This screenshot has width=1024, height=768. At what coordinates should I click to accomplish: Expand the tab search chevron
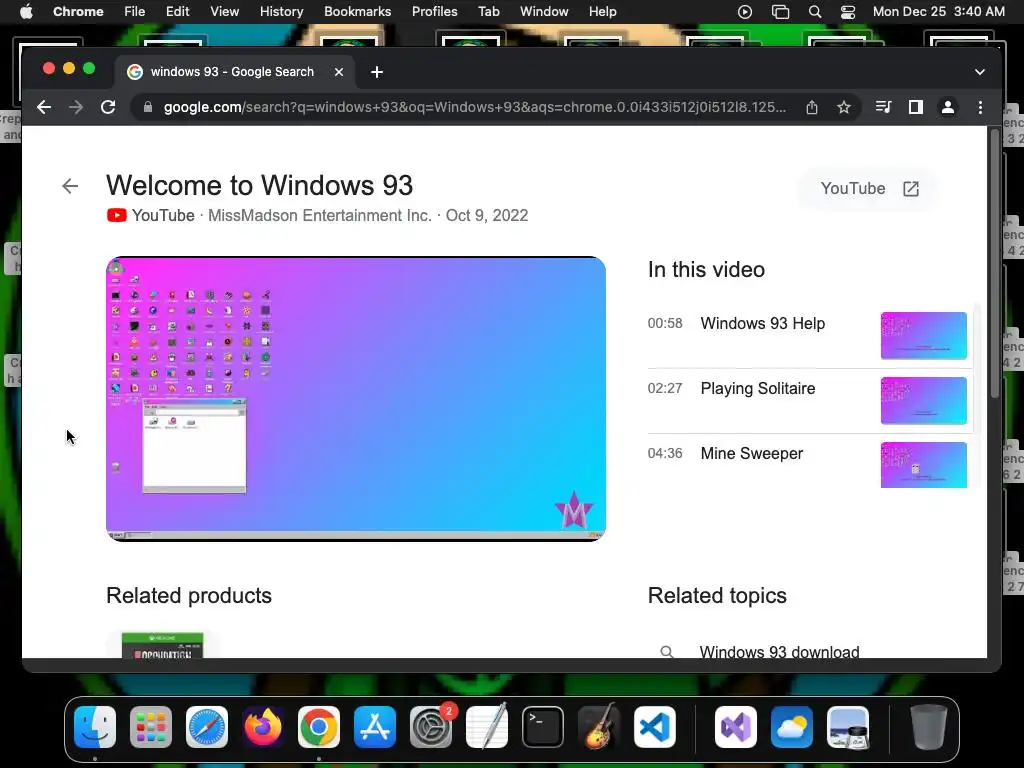pos(980,72)
